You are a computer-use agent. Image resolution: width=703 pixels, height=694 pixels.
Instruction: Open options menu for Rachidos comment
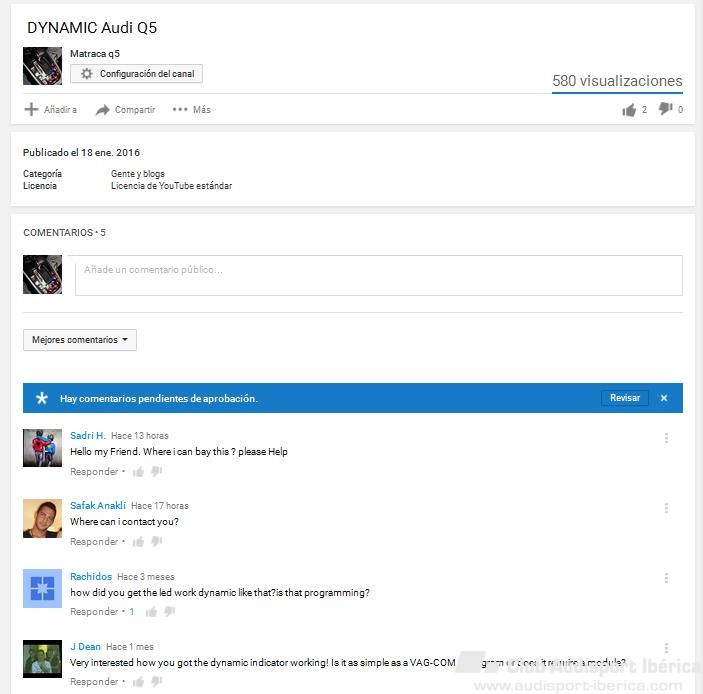pyautogui.click(x=666, y=578)
